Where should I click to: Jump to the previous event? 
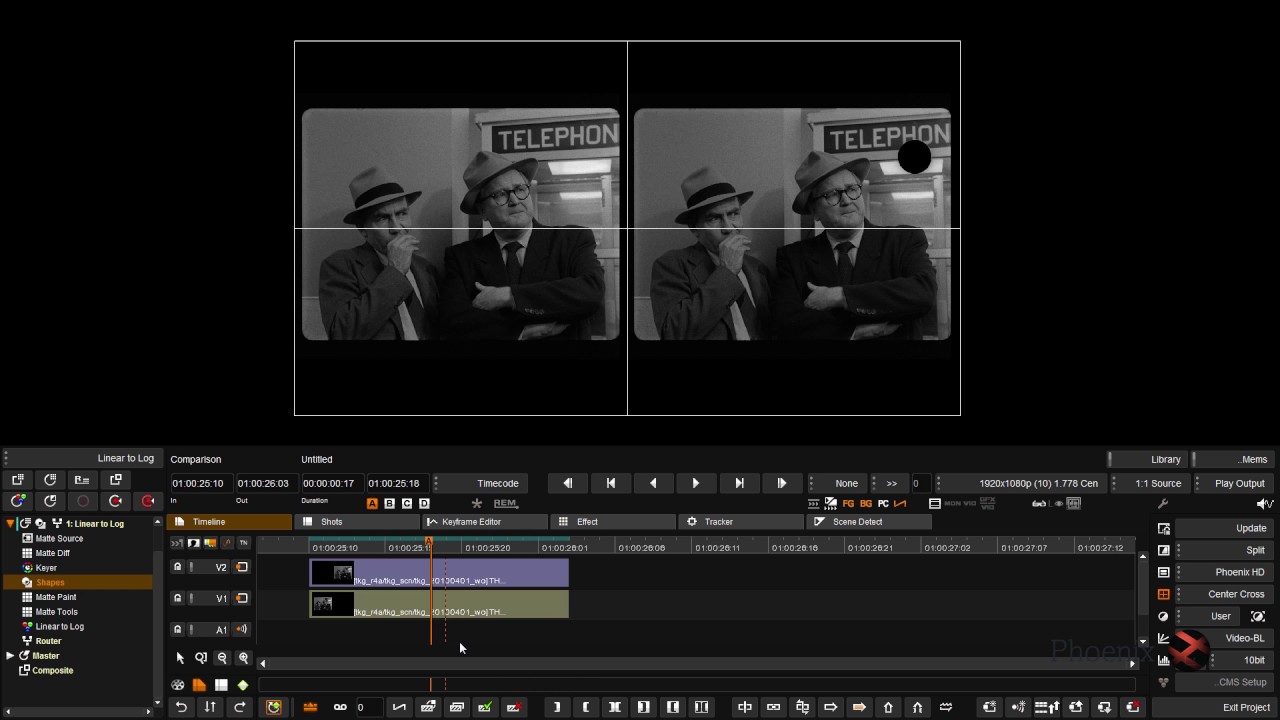[610, 483]
